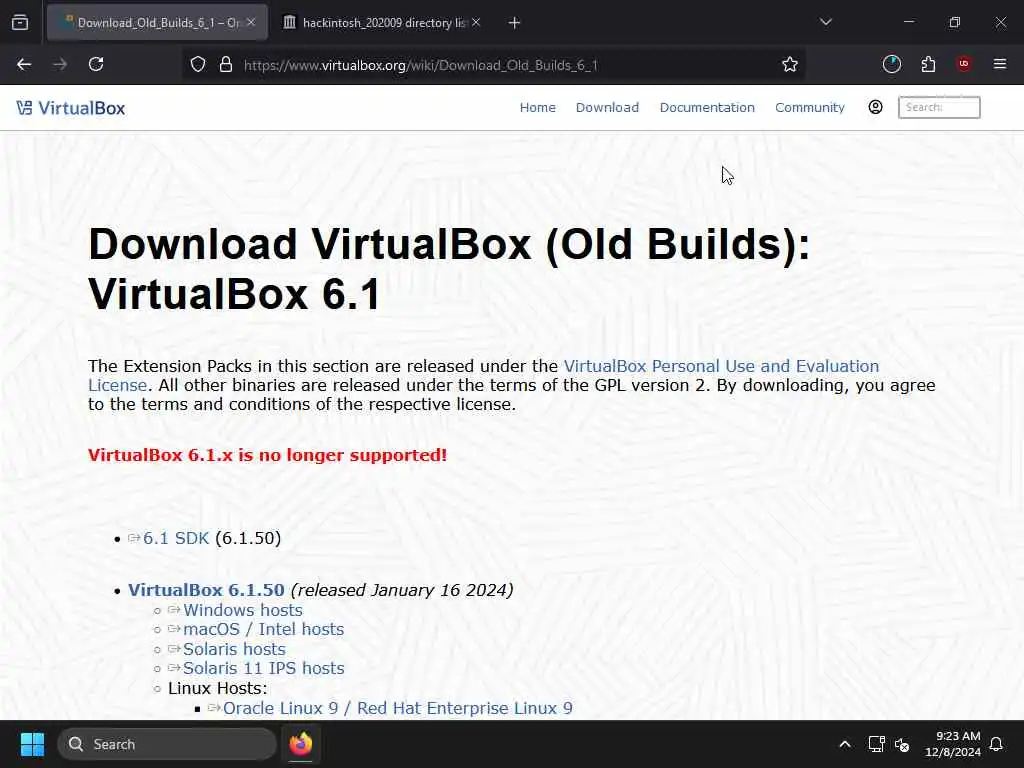Open a new browser tab
This screenshot has height=768, width=1024.
click(x=514, y=23)
